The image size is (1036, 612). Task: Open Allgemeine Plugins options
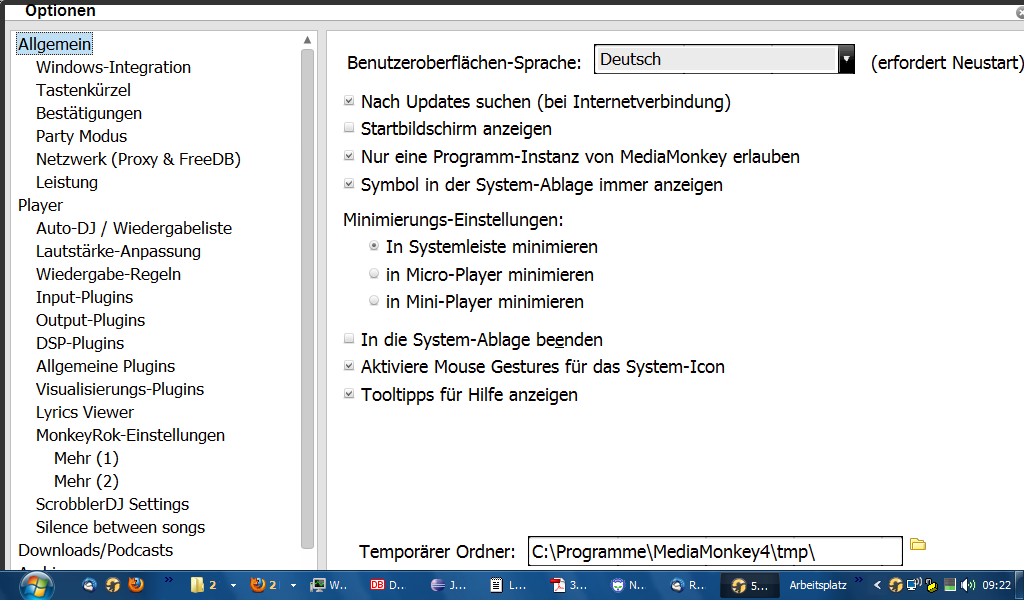pyautogui.click(x=106, y=367)
